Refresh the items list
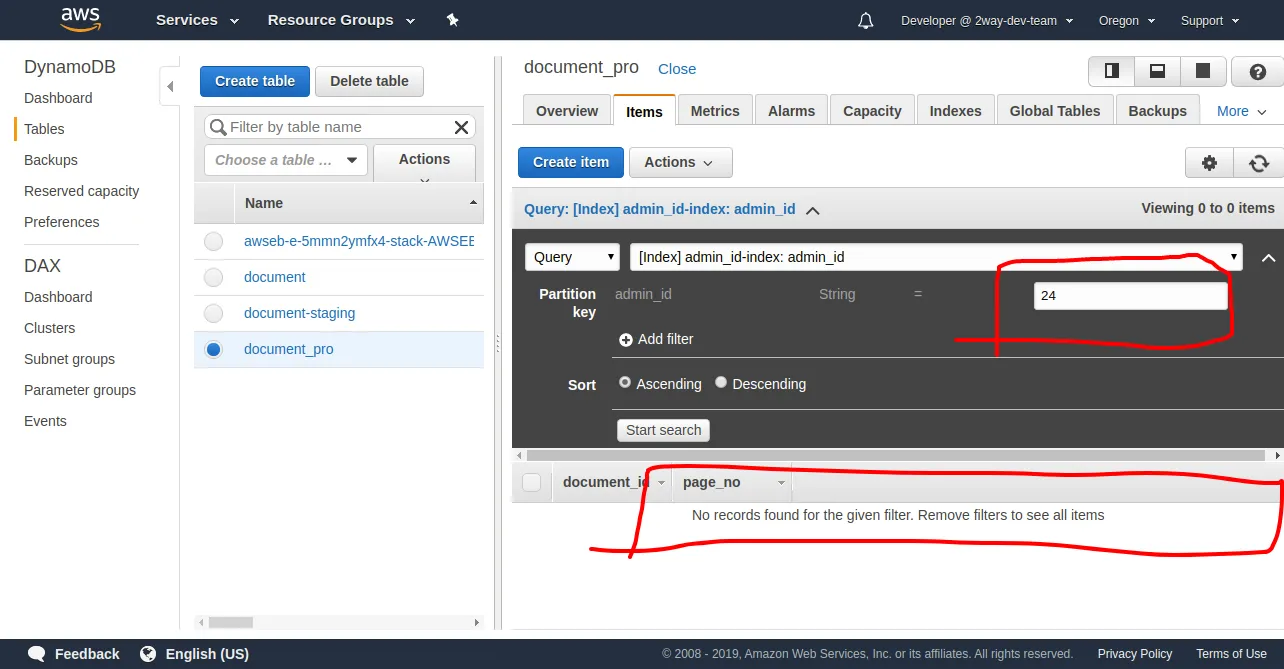The image size is (1284, 669). point(1258,163)
